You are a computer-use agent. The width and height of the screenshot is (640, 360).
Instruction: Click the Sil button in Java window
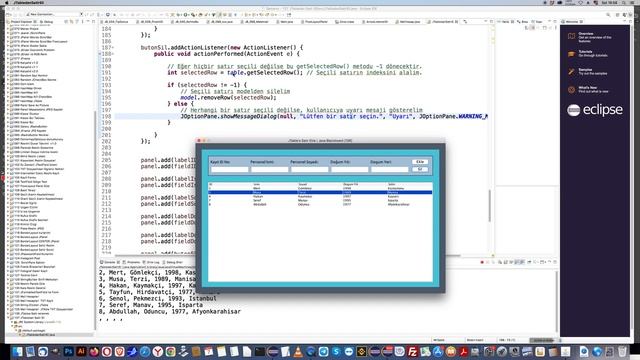(420, 169)
